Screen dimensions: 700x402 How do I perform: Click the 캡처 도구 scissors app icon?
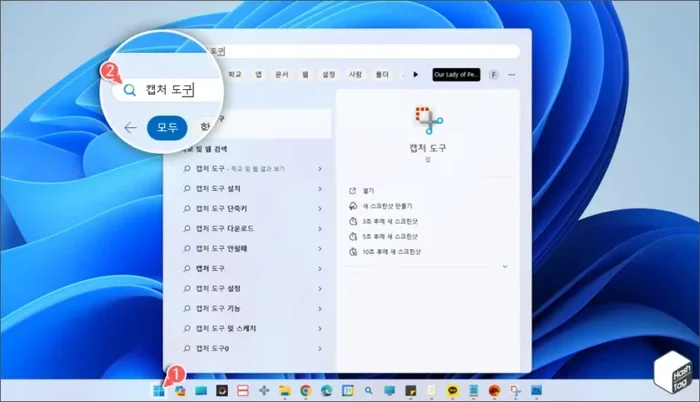click(428, 120)
